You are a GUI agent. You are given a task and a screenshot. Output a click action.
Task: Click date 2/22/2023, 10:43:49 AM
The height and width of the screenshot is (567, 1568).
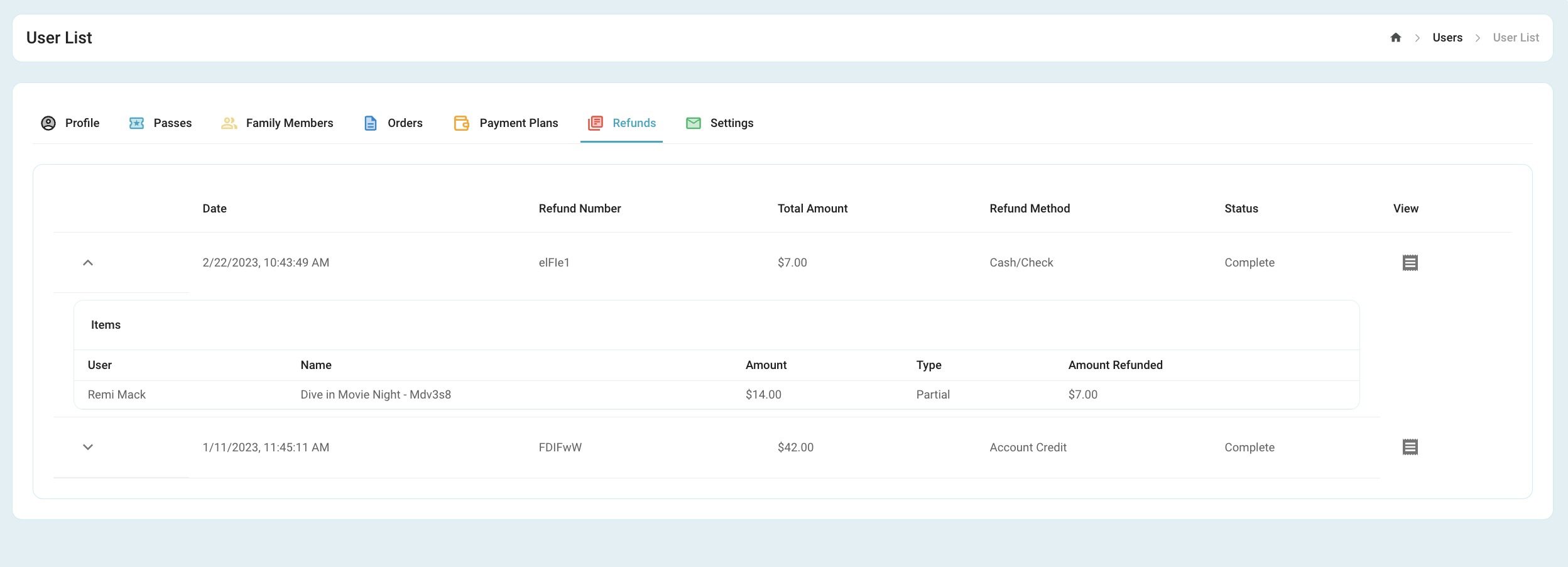266,263
